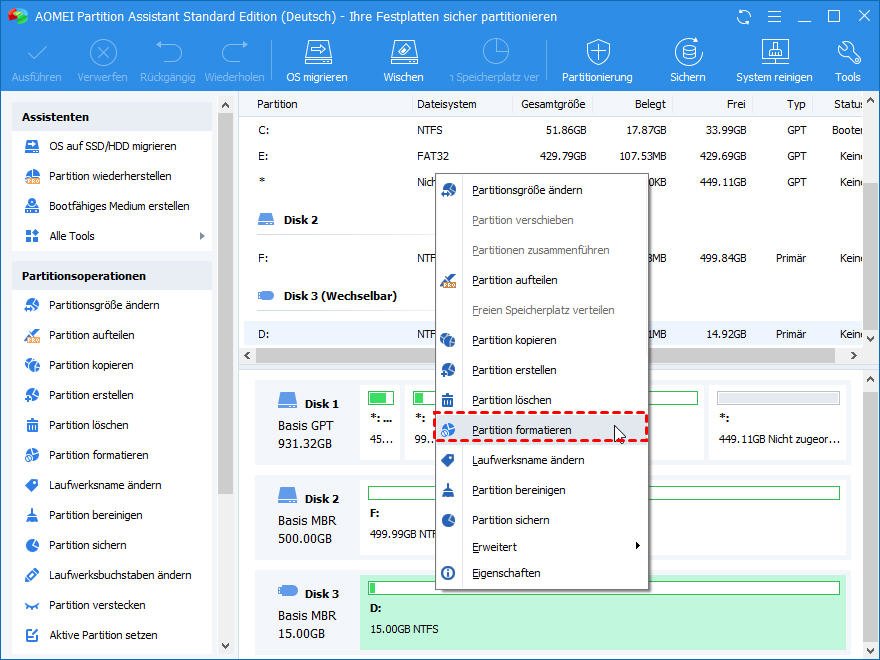Click the refresh icon in the title bar

tap(744, 17)
